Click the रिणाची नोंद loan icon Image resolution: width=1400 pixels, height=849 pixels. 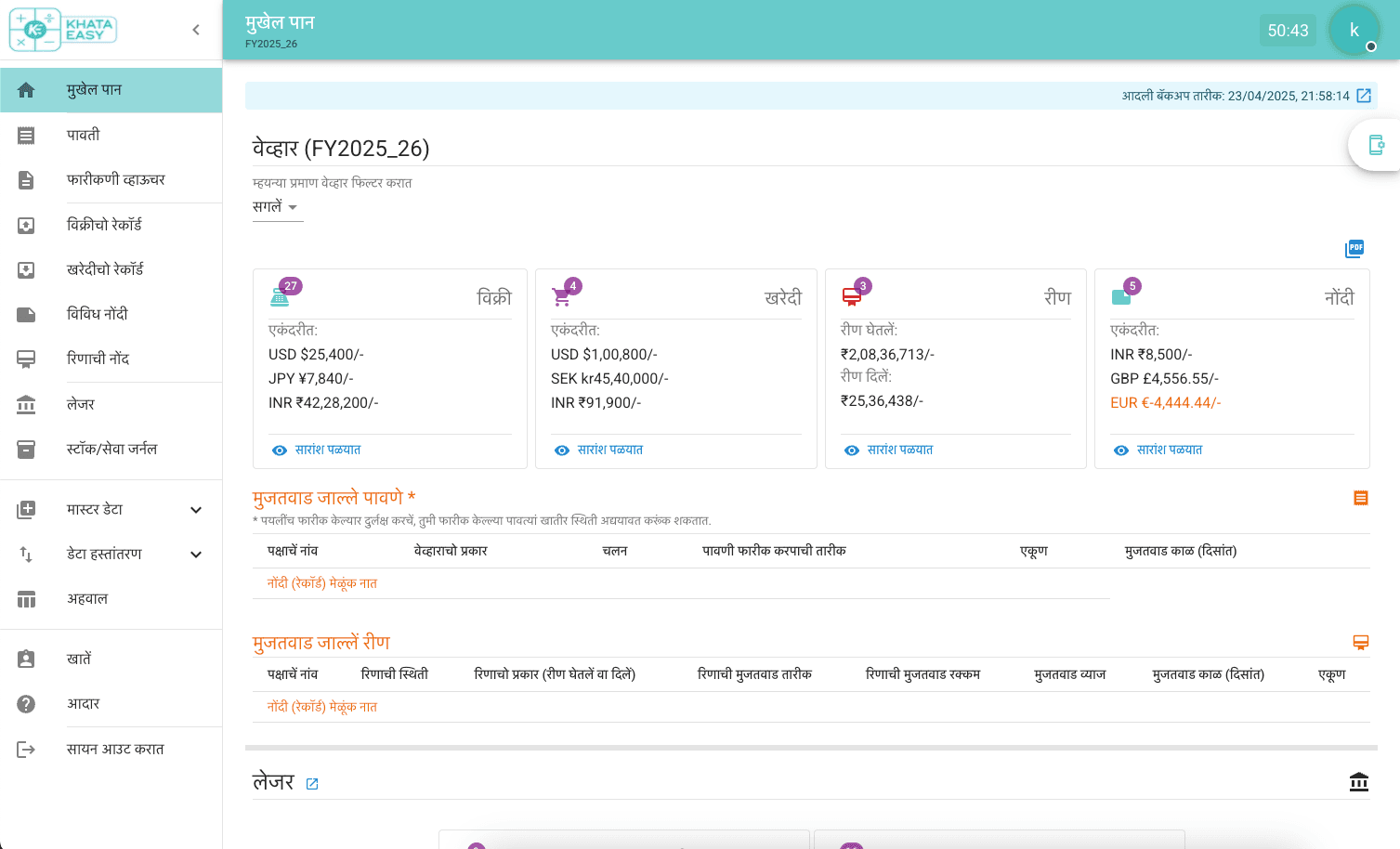[x=27, y=359]
